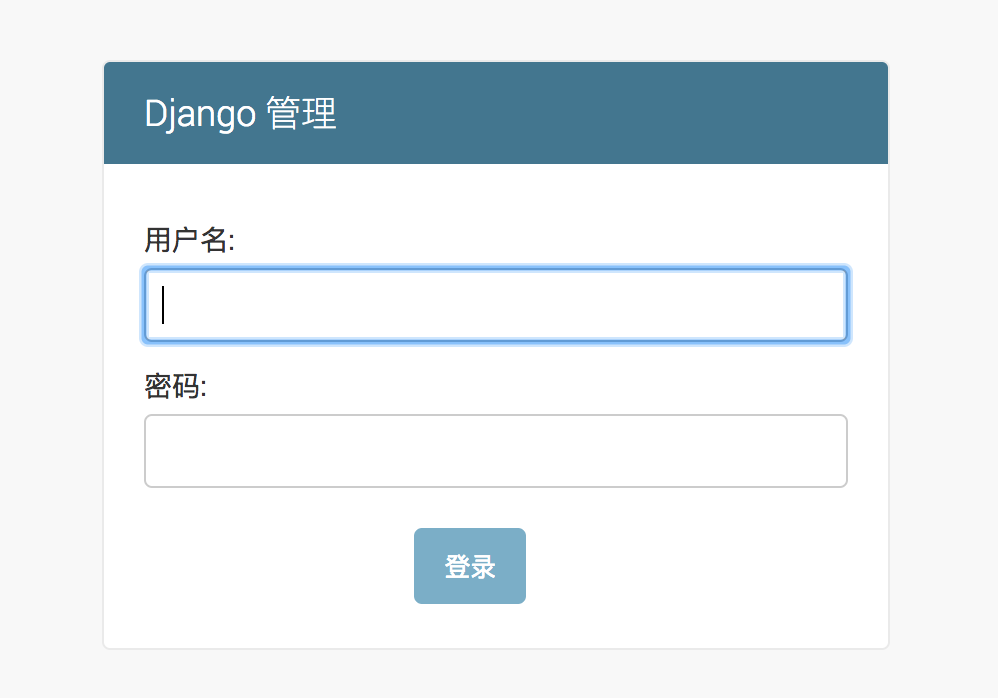Click the 登 character on the login button
Viewport: 998px width, 698px height.
click(x=457, y=567)
